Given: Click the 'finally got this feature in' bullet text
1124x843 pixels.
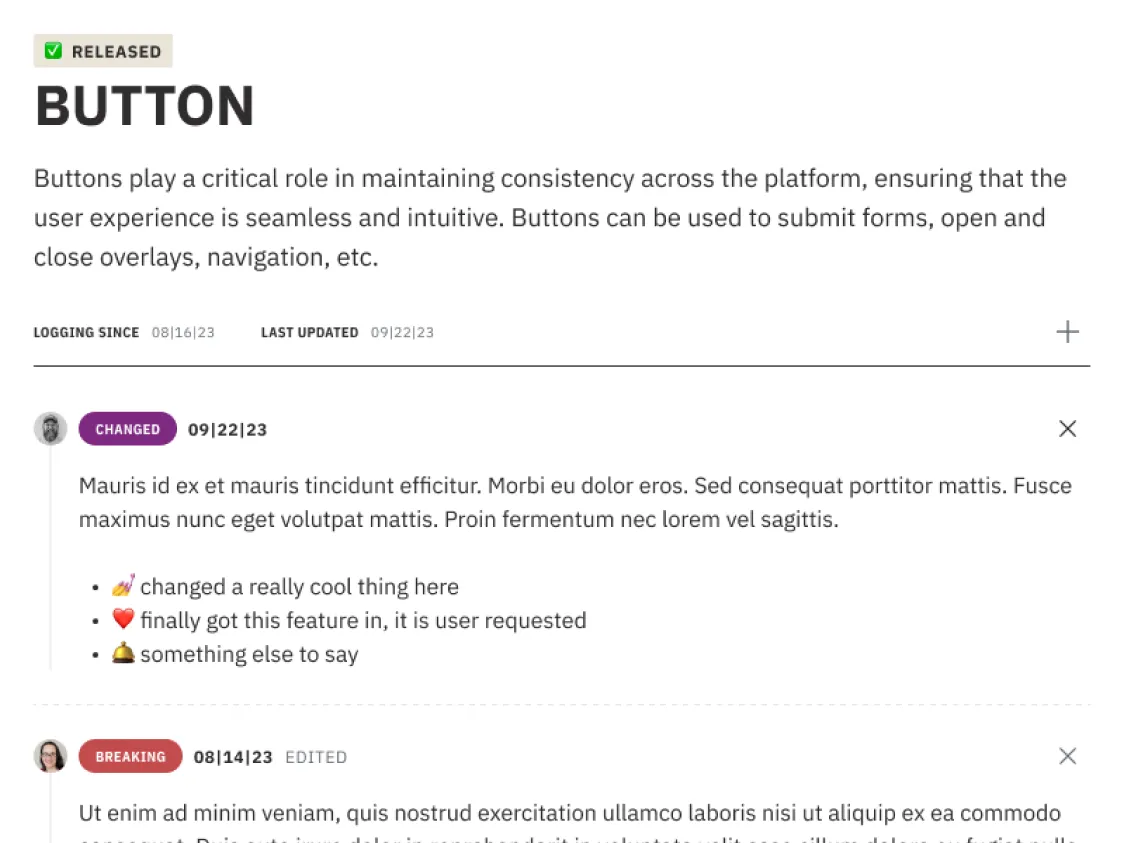Looking at the screenshot, I should (363, 621).
